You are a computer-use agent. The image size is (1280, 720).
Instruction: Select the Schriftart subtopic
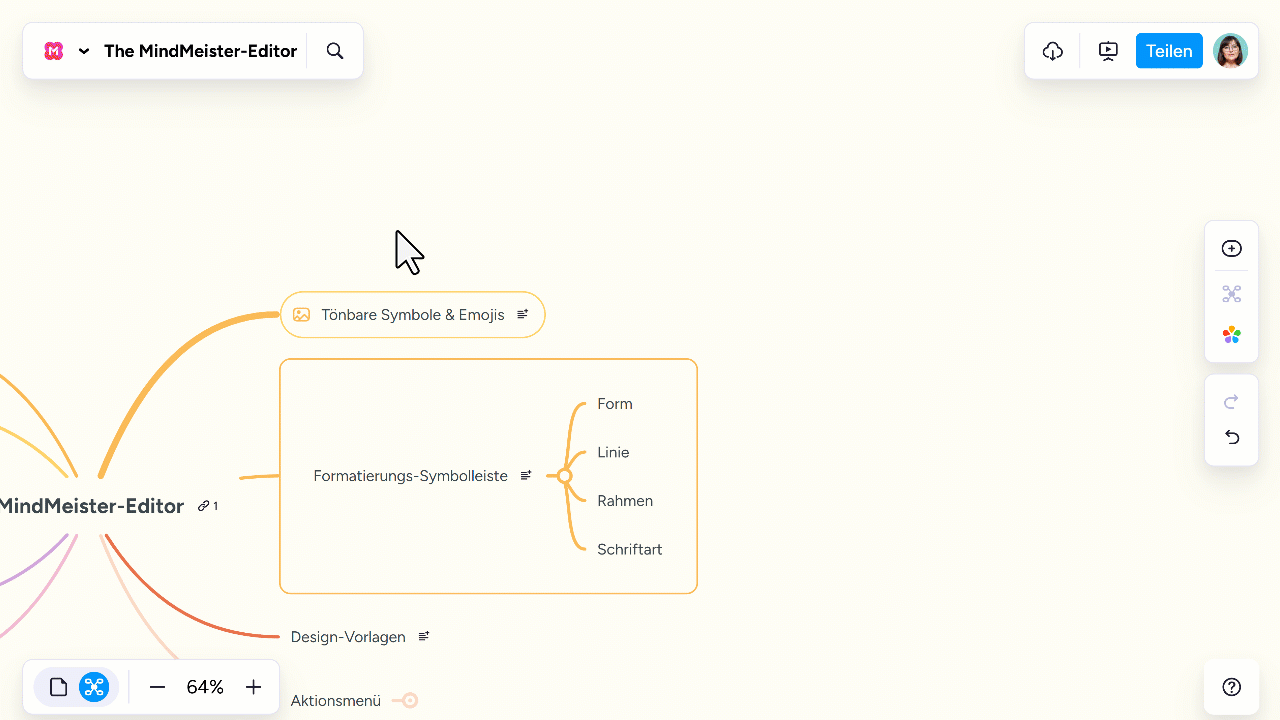pyautogui.click(x=630, y=549)
